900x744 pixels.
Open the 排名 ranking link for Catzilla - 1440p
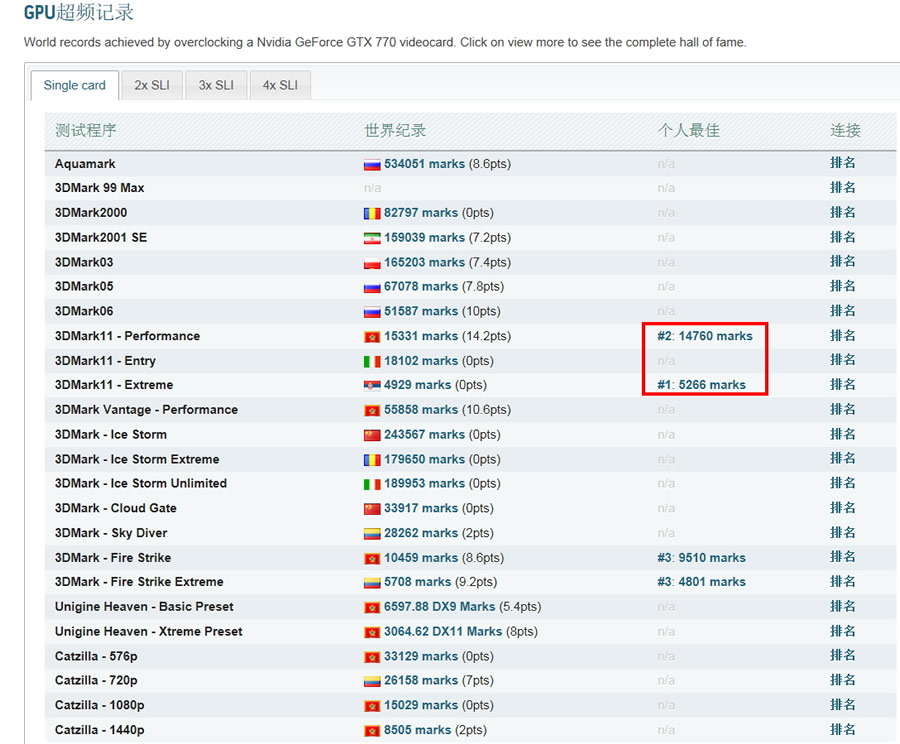coord(842,730)
